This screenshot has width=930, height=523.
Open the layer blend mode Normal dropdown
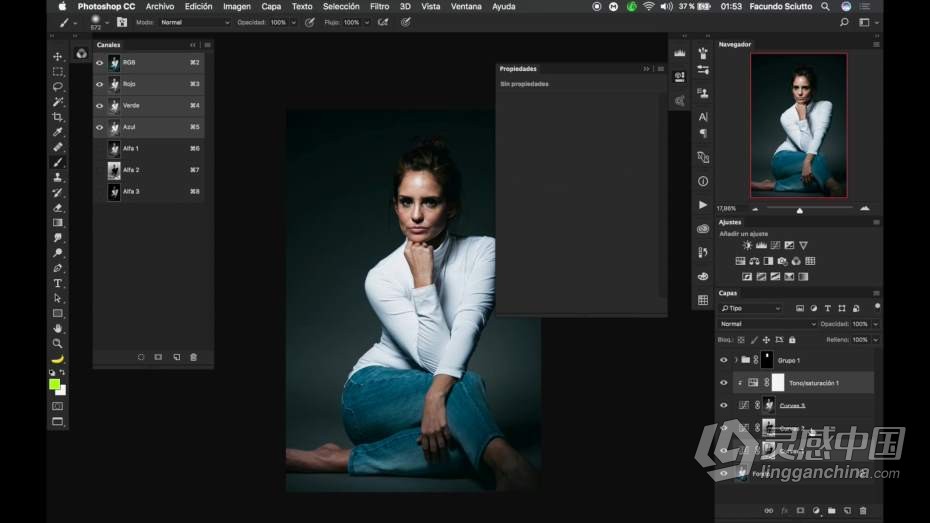[767, 324]
